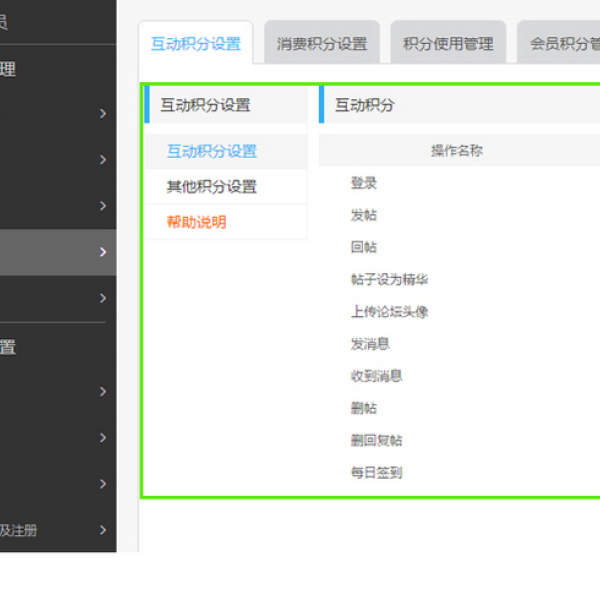Click the orange 帮助说明 link
Screen dimensions: 600x600
pos(197,222)
